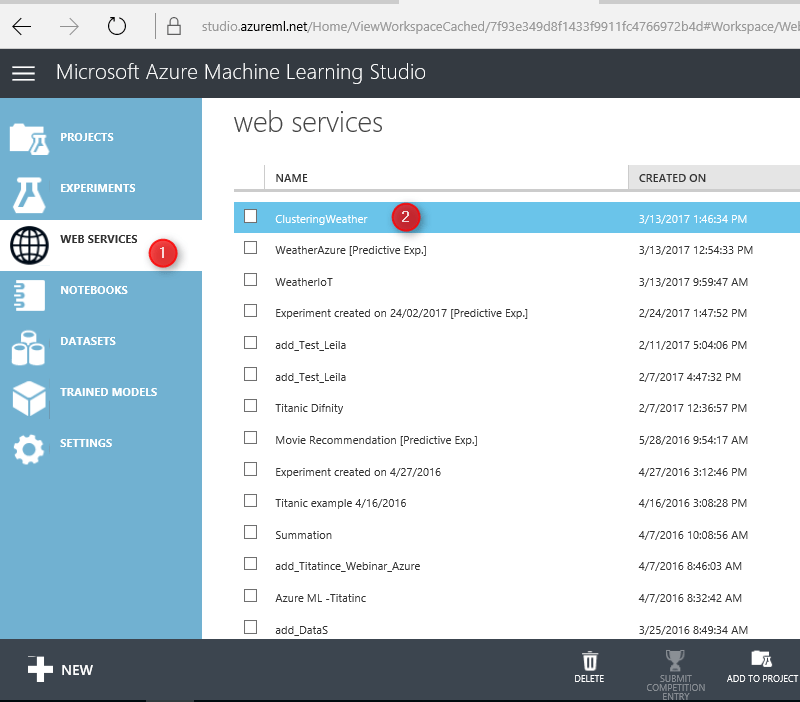Reload the page with refresh icon

coord(117,26)
